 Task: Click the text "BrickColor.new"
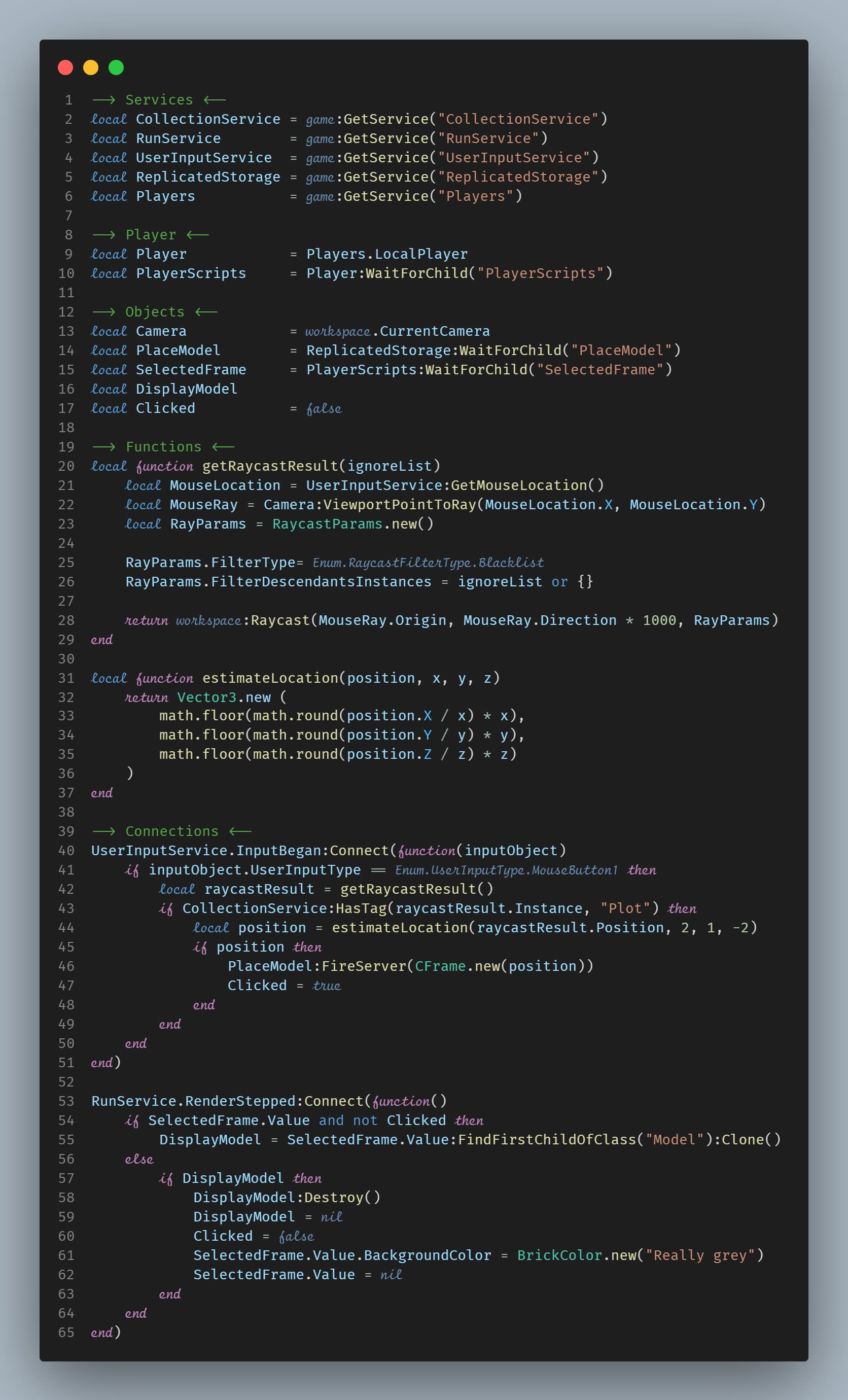577,1256
